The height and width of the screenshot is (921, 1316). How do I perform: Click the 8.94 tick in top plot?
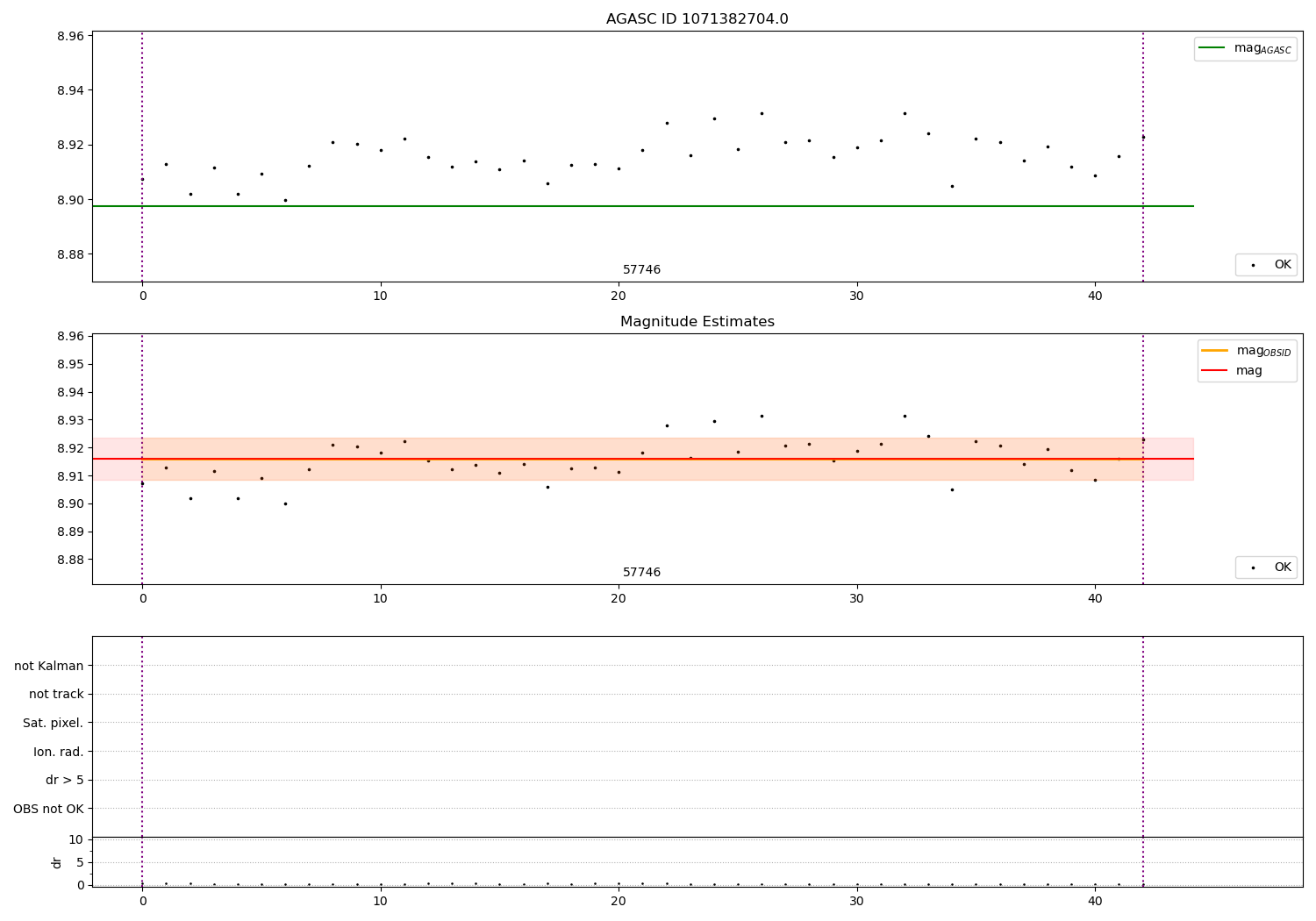(x=70, y=90)
